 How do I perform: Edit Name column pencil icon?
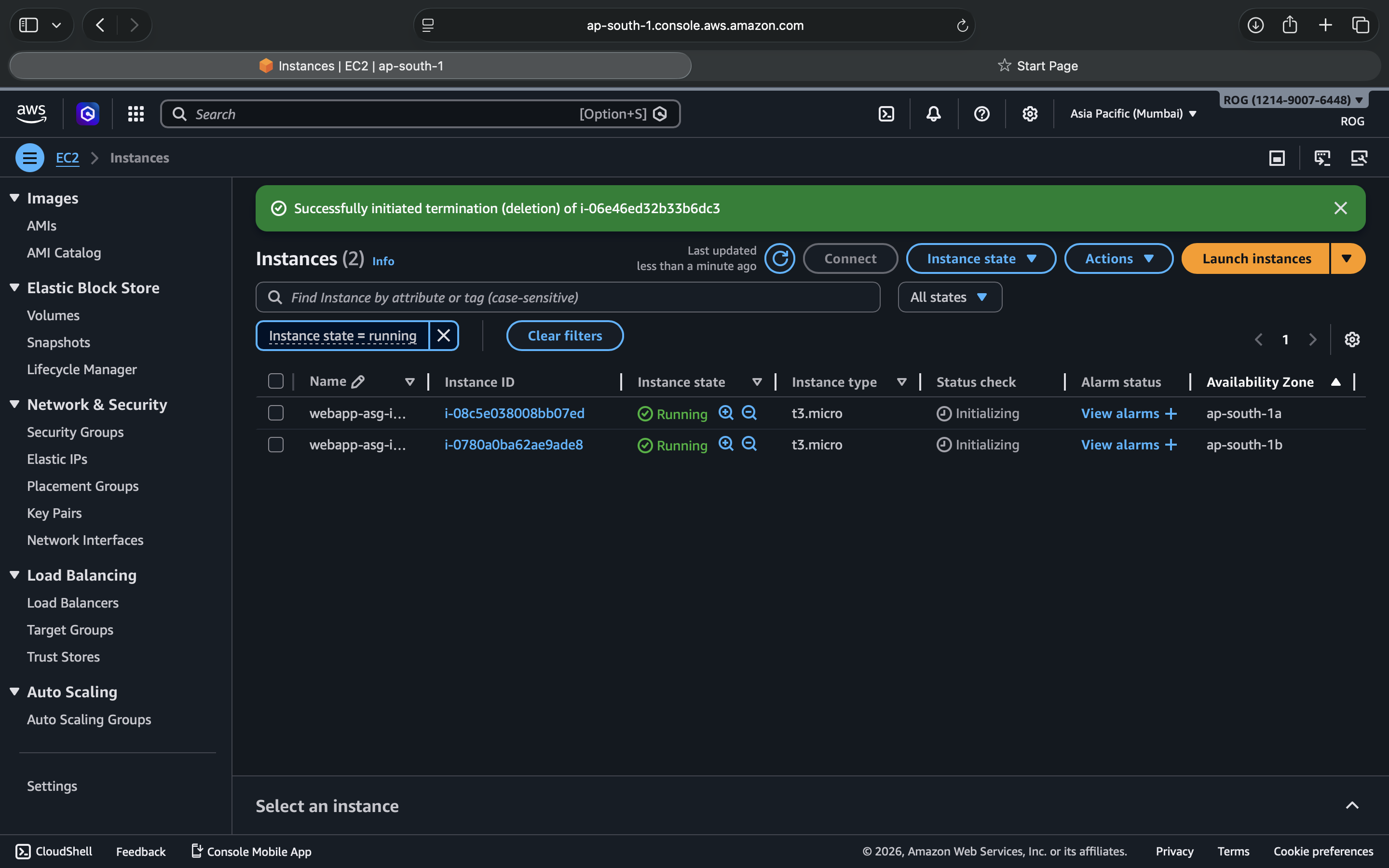click(x=358, y=382)
